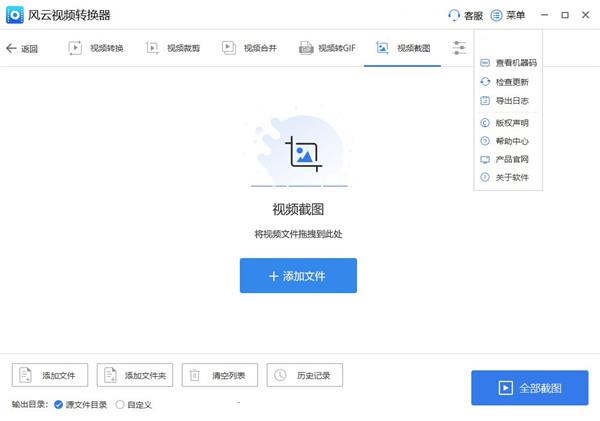This screenshot has width=600, height=421.
Task: Click the copyright icon beside 版权声明
Action: (485, 123)
